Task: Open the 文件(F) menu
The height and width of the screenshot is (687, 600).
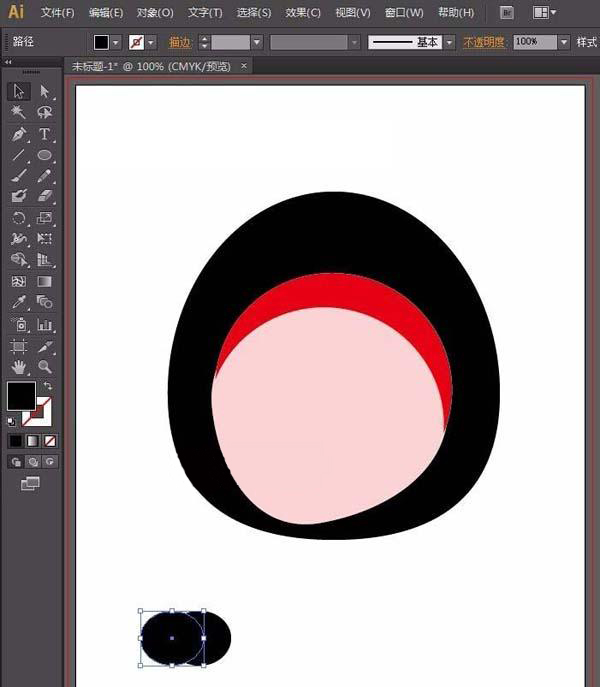Action: coord(57,13)
